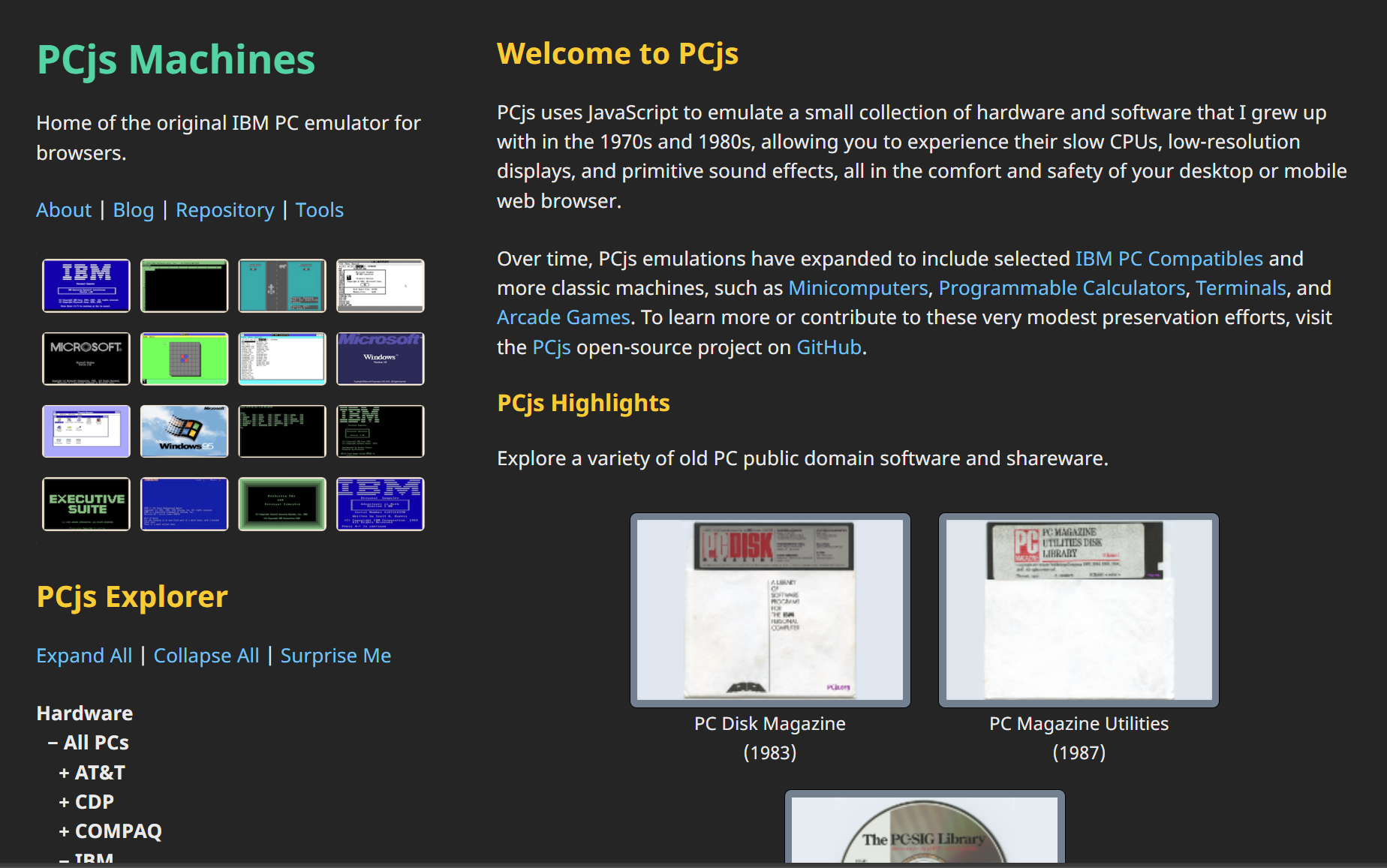Open the IBM operating system installation screenshot
The width and height of the screenshot is (1387, 868).
coord(86,286)
